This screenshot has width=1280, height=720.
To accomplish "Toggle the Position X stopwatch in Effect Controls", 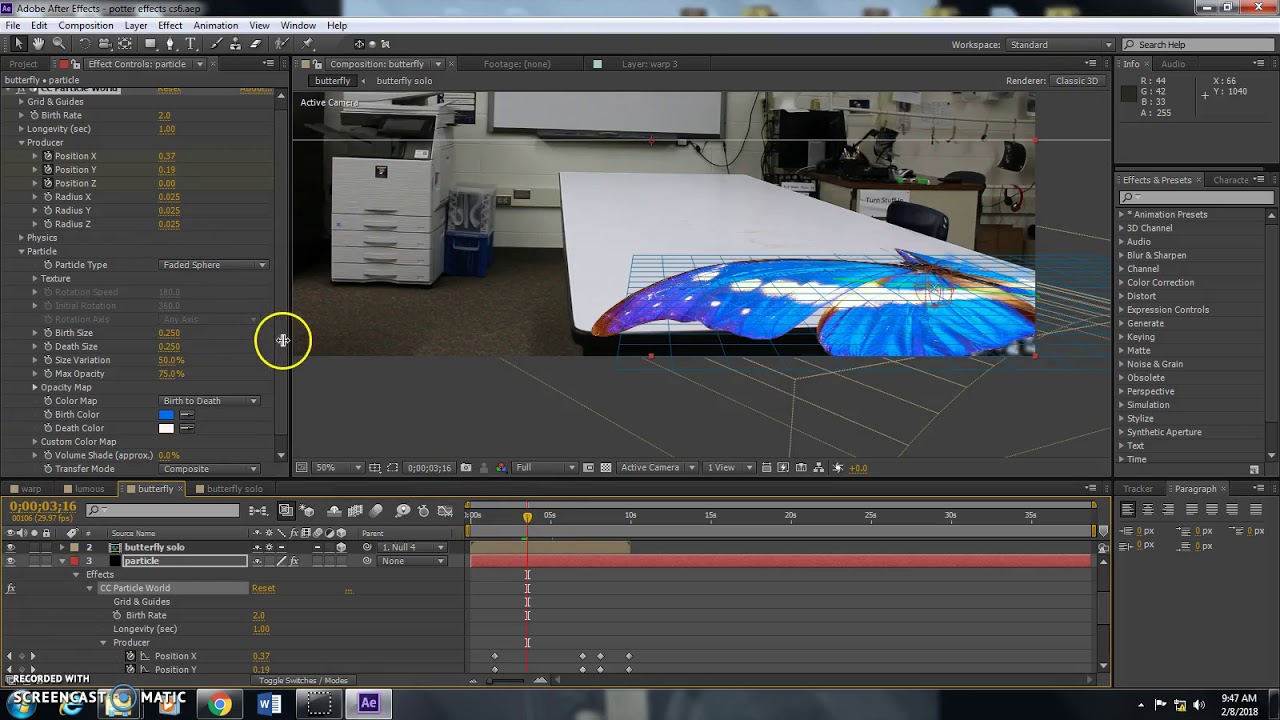I will [47, 156].
